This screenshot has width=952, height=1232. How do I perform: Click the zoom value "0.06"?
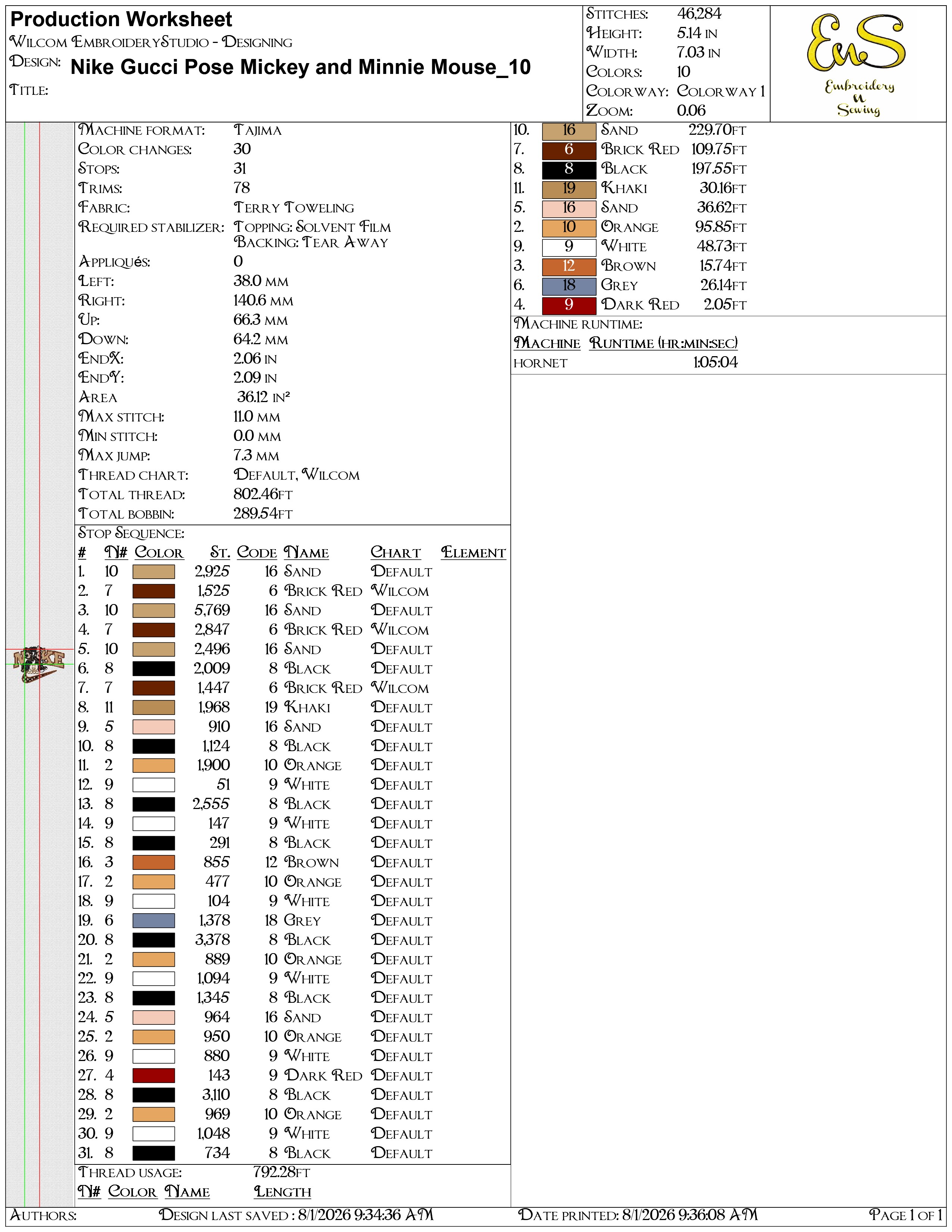691,111
